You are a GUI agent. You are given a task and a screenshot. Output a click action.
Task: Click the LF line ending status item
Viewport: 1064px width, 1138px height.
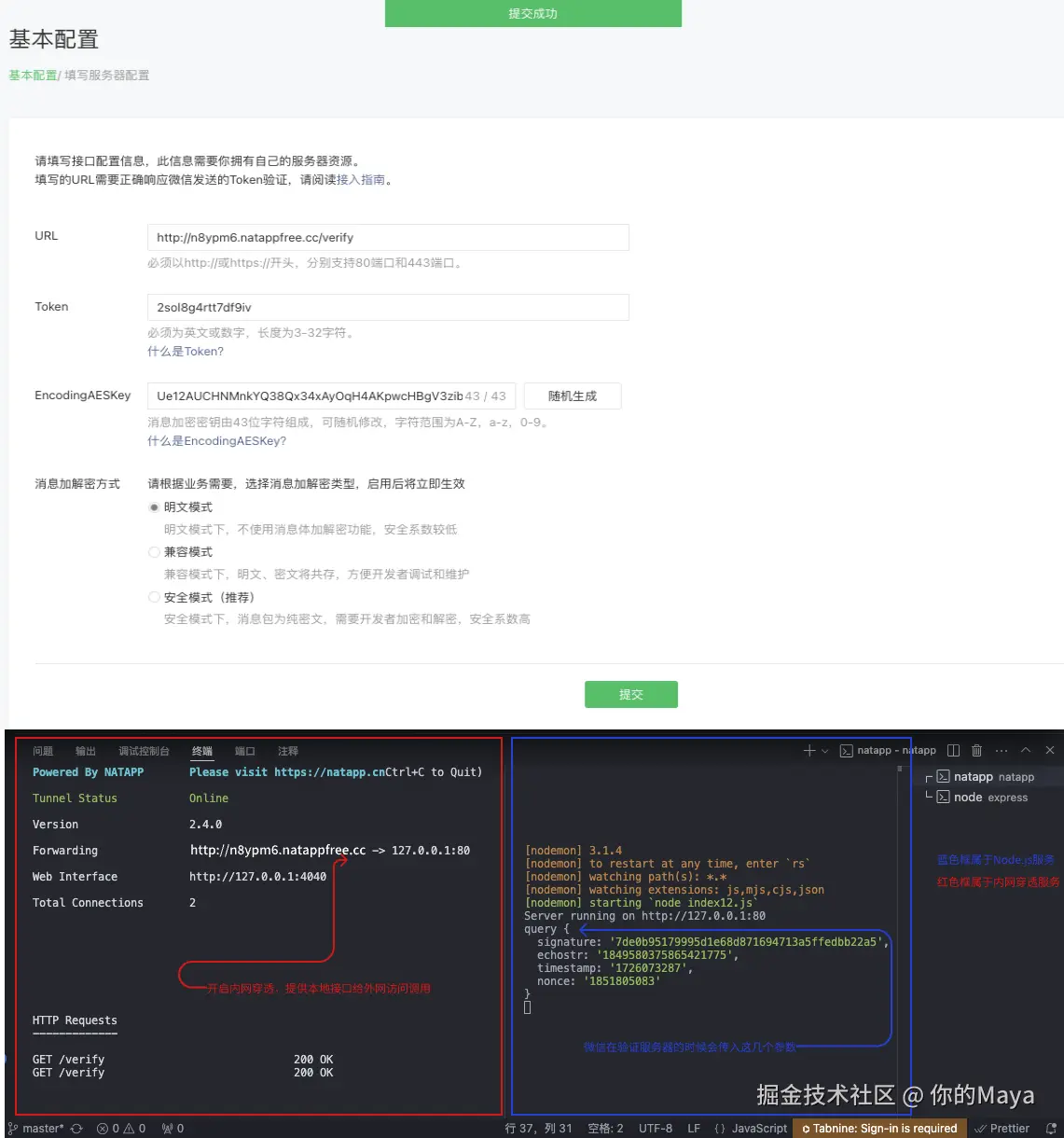pos(694,1129)
